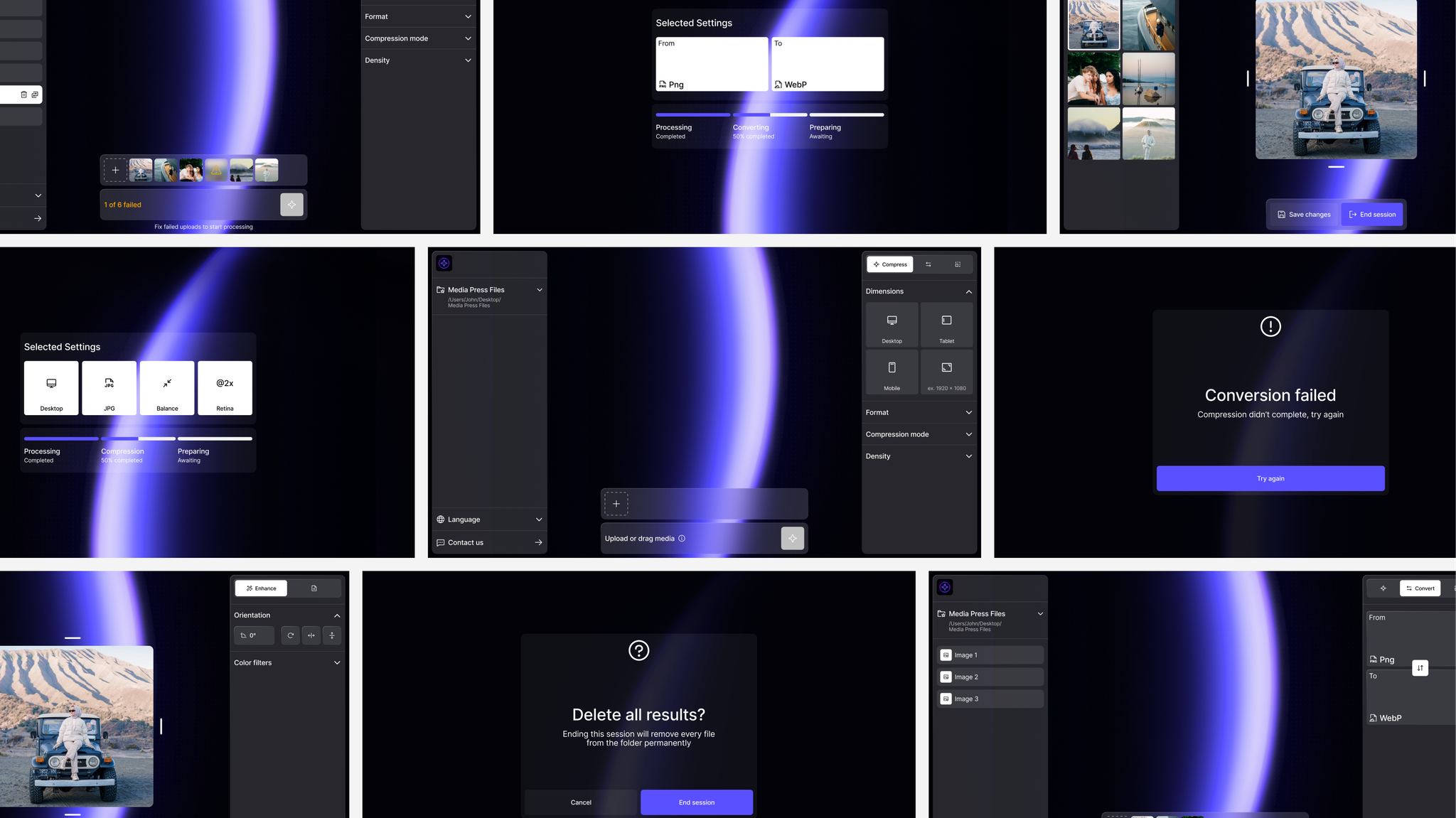
Task: Select the Tablet tile under Dimensions
Action: pos(947,325)
